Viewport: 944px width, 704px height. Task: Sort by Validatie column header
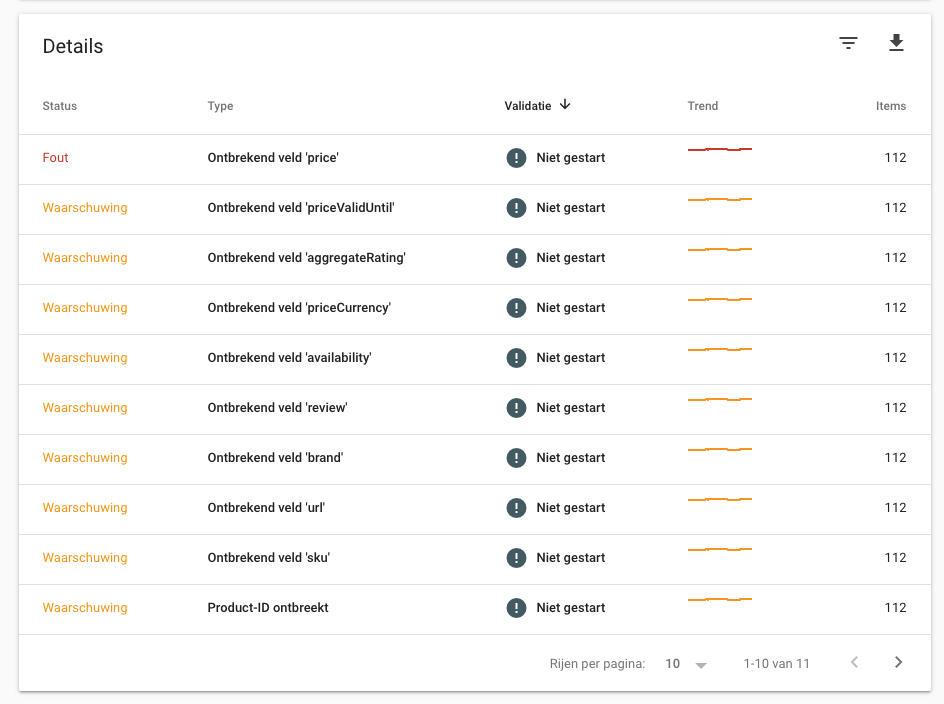[527, 106]
